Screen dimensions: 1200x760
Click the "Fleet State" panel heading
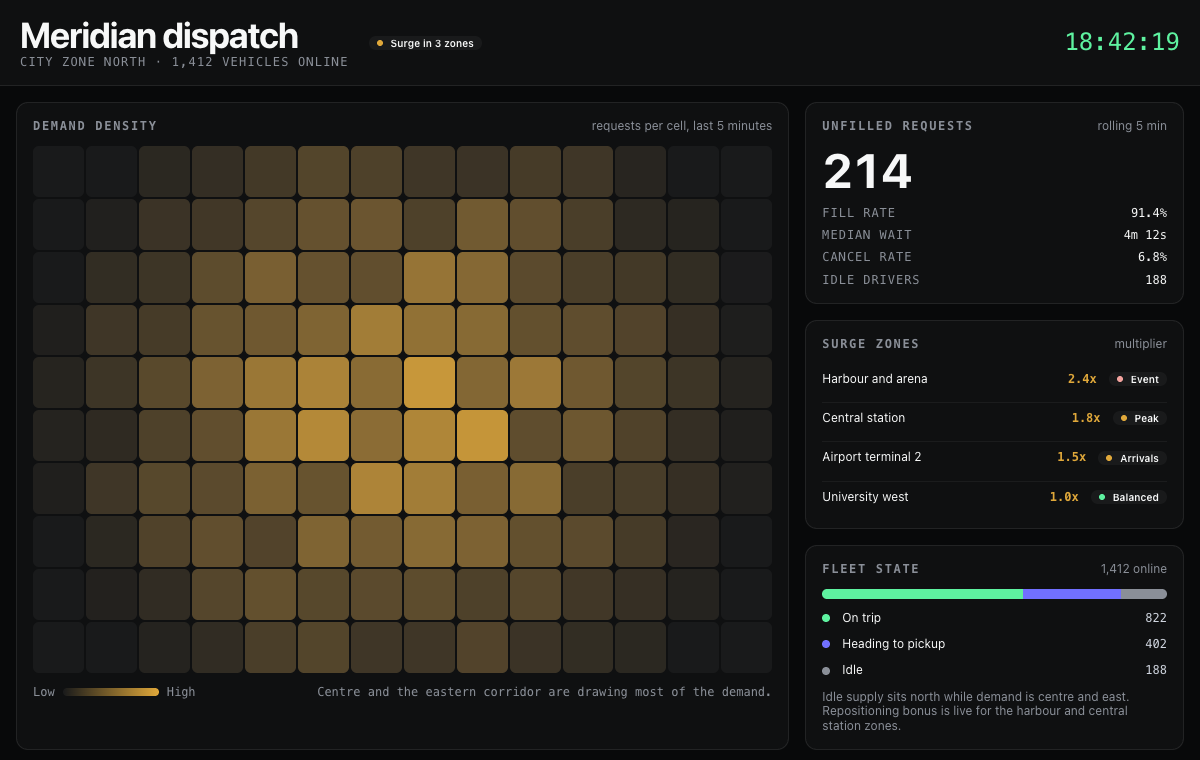click(871, 569)
